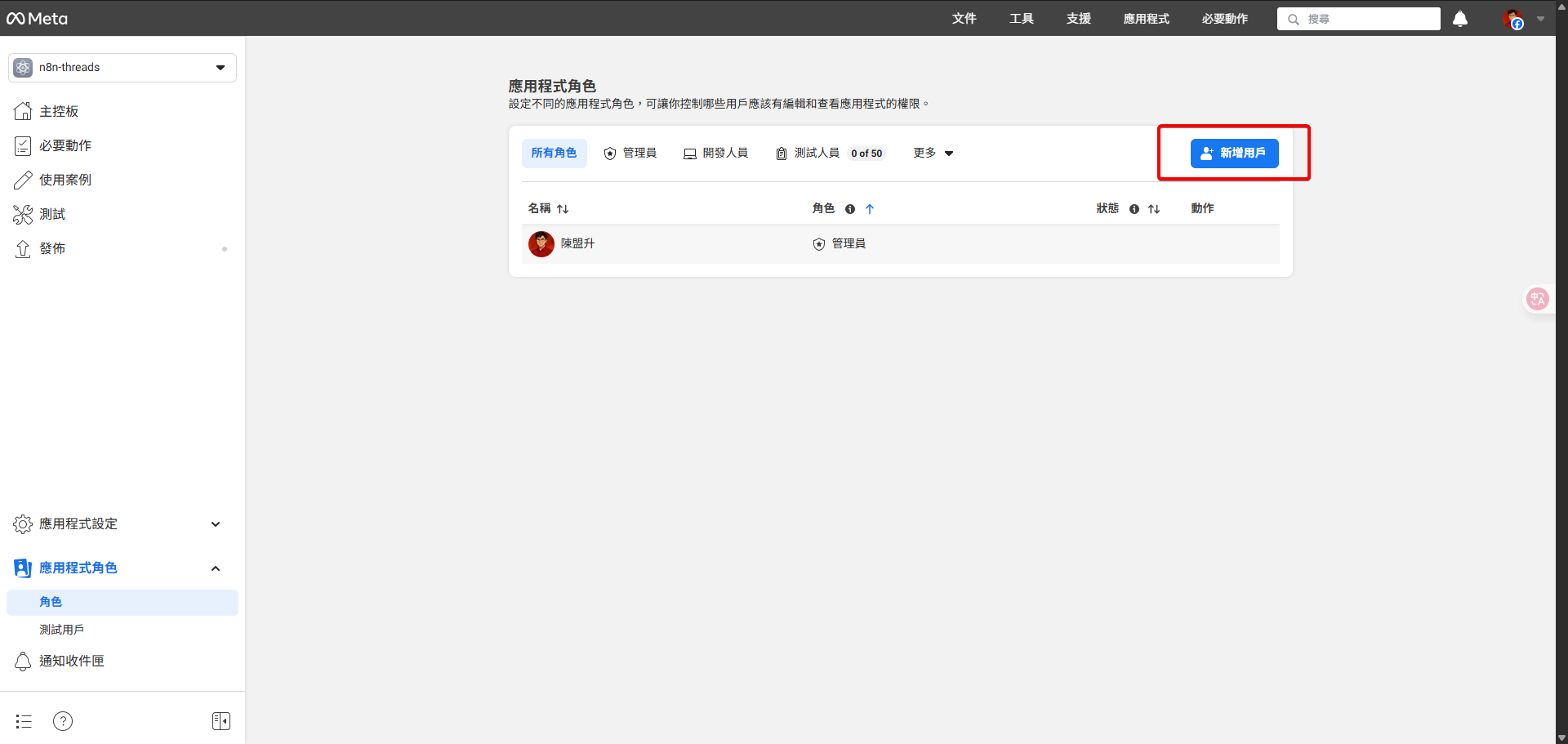Open 通知收件匣 bell icon in sidebar
The height and width of the screenshot is (744, 1568).
click(x=23, y=661)
